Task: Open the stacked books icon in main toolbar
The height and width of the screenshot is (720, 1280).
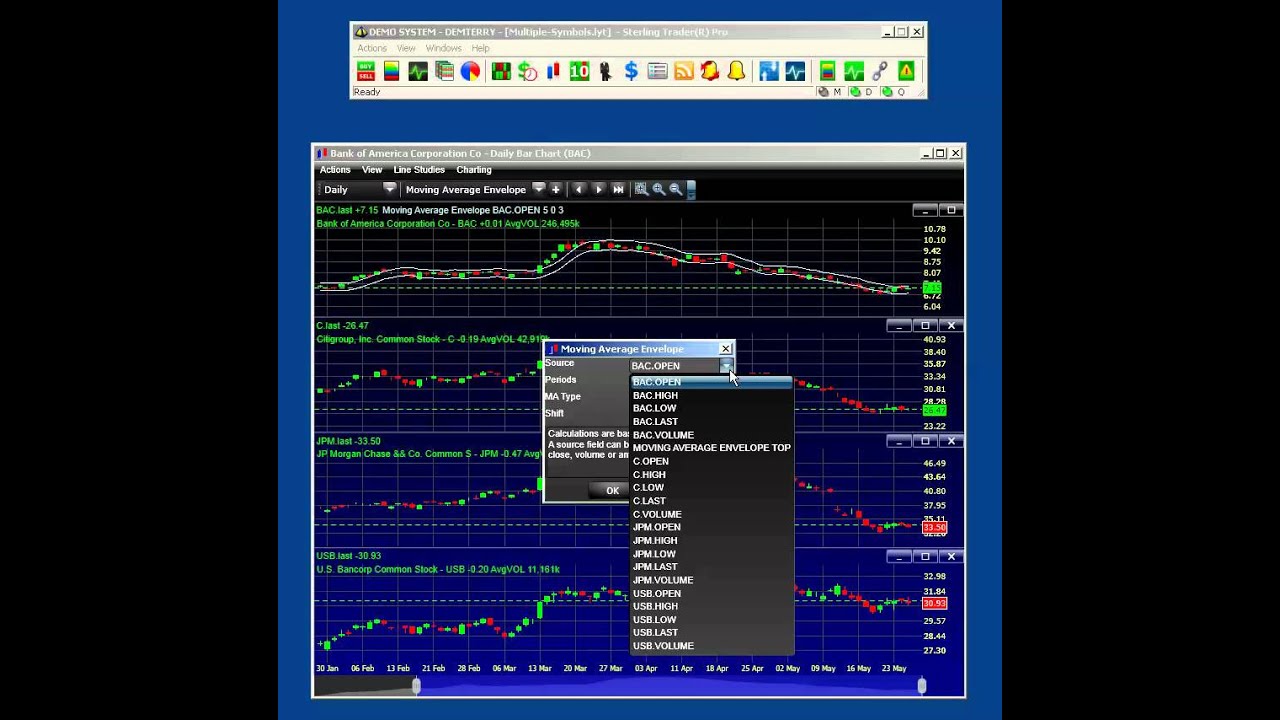Action: click(x=444, y=71)
